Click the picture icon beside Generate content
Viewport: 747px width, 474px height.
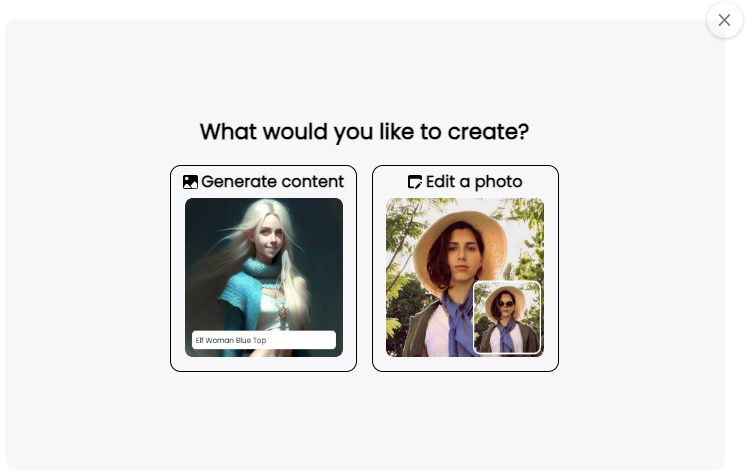click(190, 182)
